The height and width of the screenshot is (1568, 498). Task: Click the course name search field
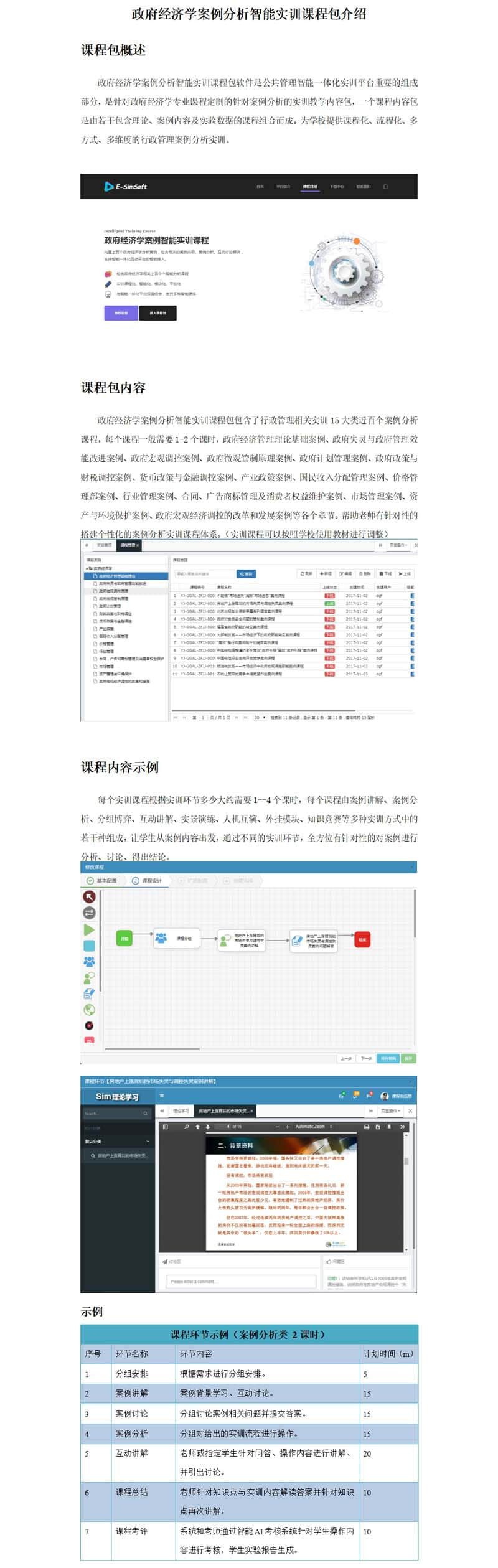tap(204, 573)
